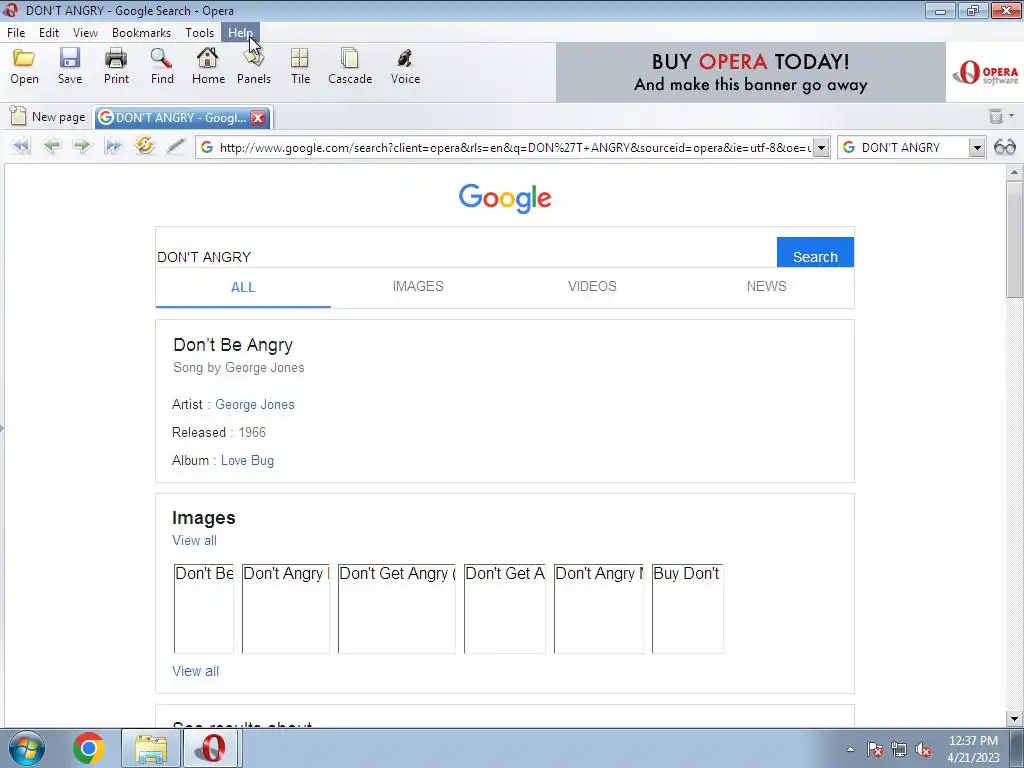Click the scrollbar up arrow
This screenshot has height=768, width=1024.
point(1014,172)
